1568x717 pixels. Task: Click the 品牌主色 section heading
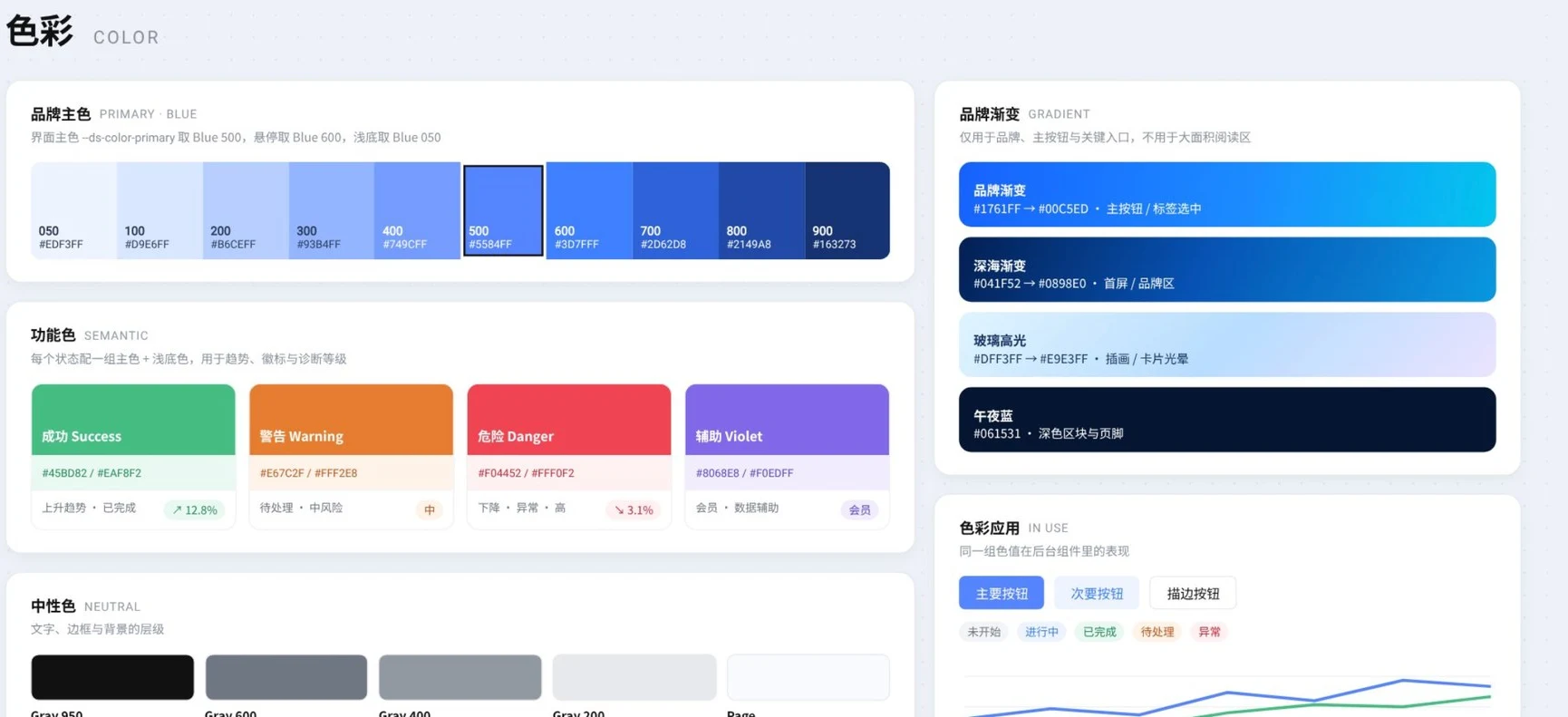click(61, 114)
